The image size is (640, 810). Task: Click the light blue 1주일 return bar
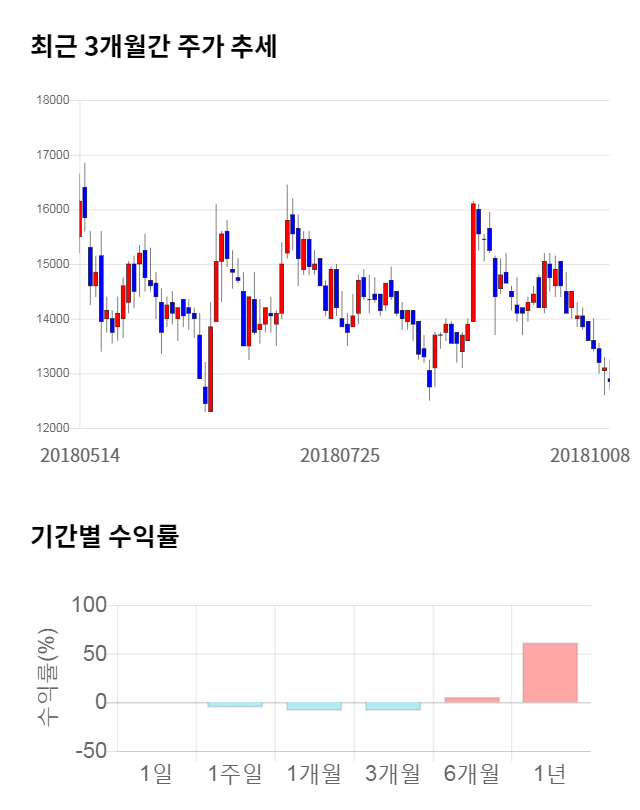[x=234, y=705]
